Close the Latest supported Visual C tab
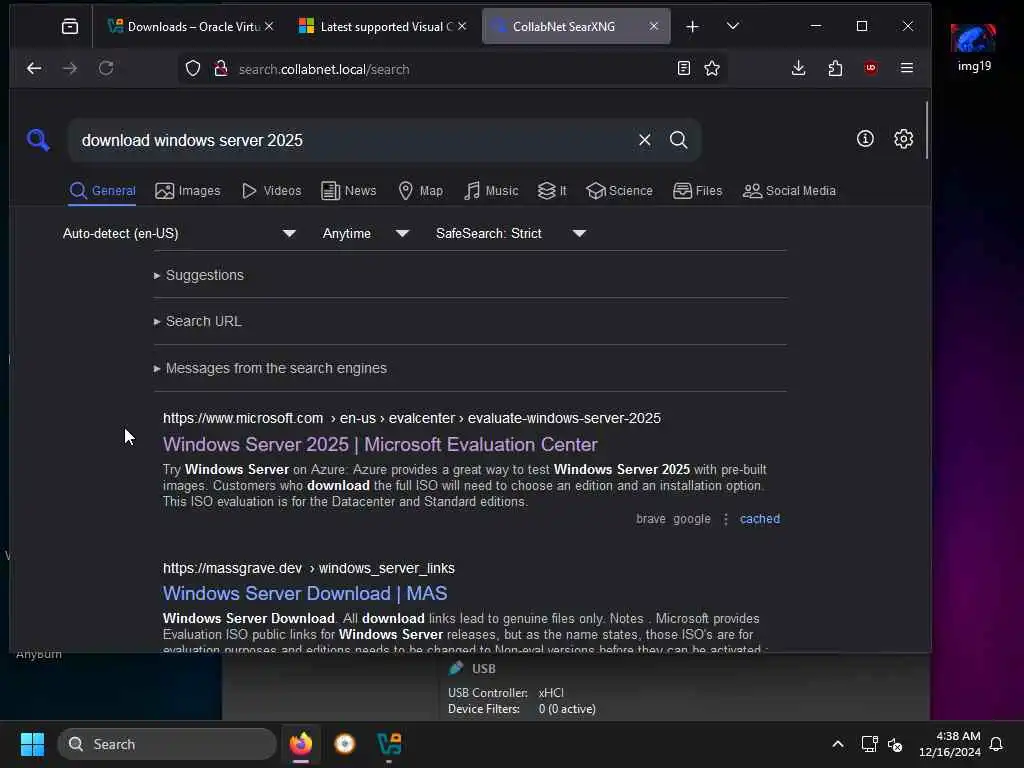Screen dimensions: 1024x768 pos(462,26)
